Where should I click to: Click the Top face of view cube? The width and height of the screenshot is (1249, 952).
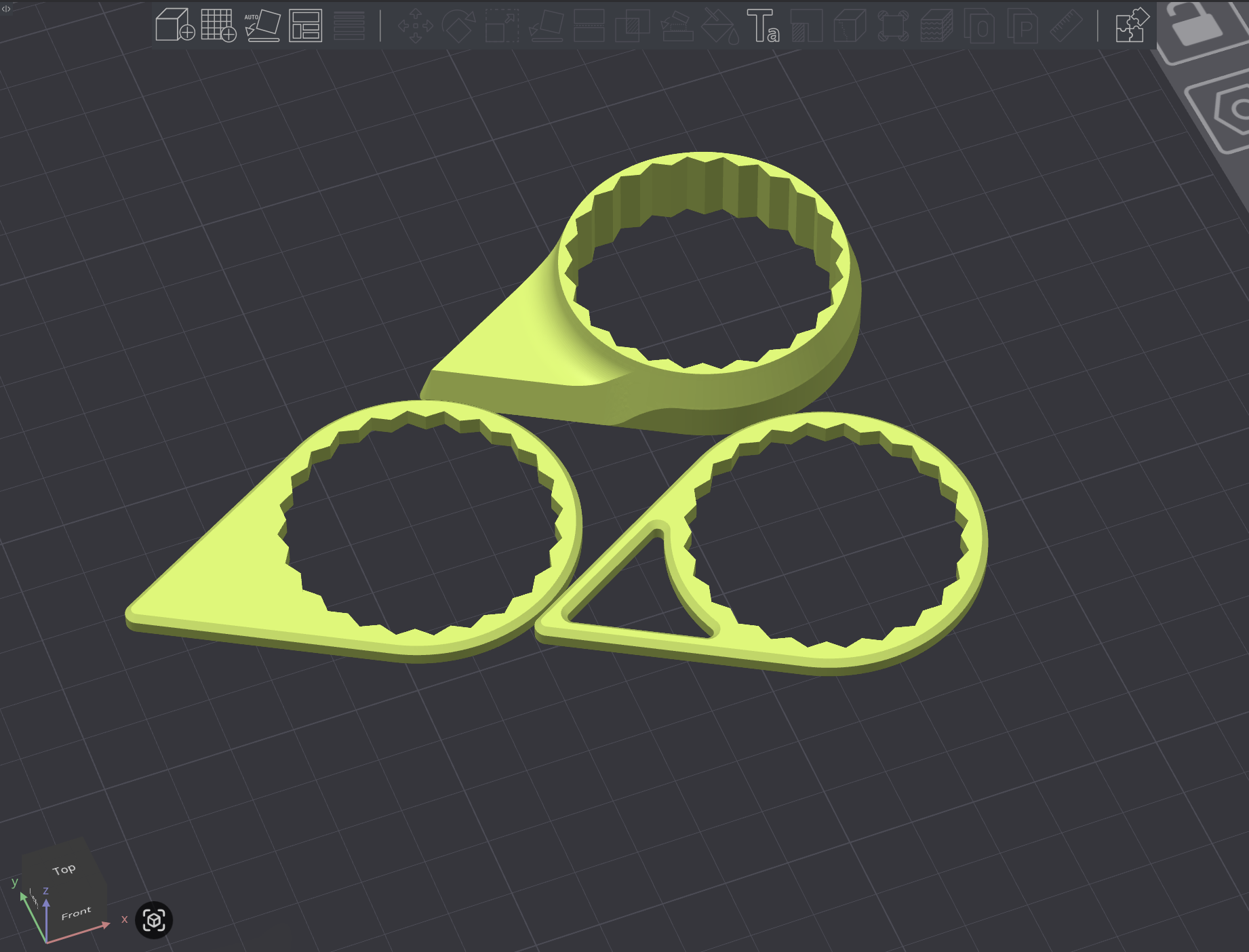click(x=64, y=869)
